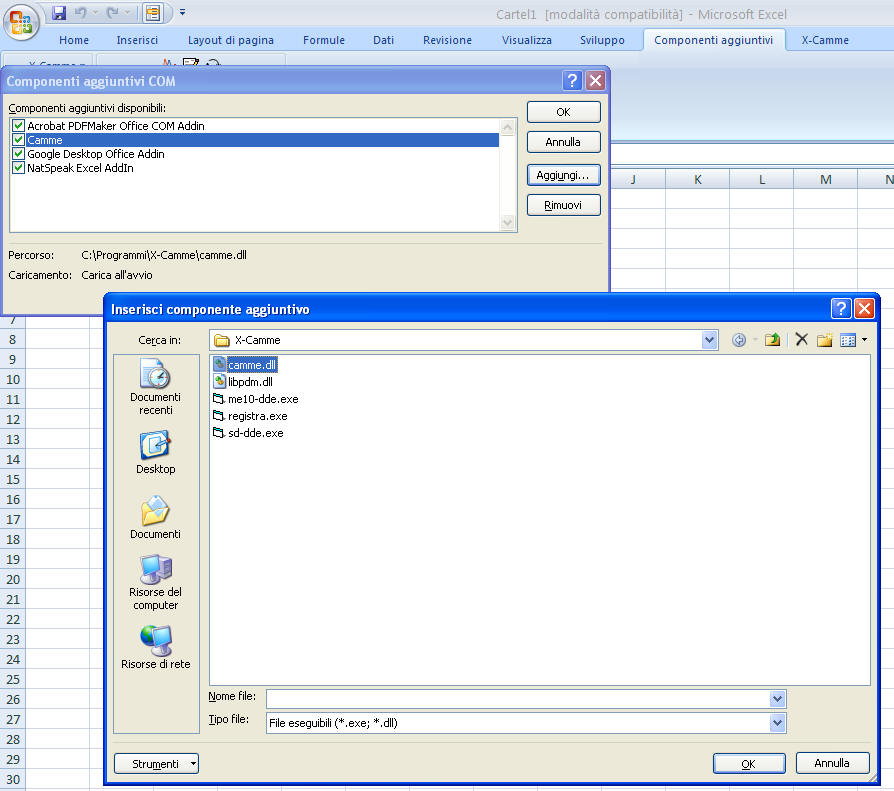Select the Revisione ribbon tab

tap(448, 40)
